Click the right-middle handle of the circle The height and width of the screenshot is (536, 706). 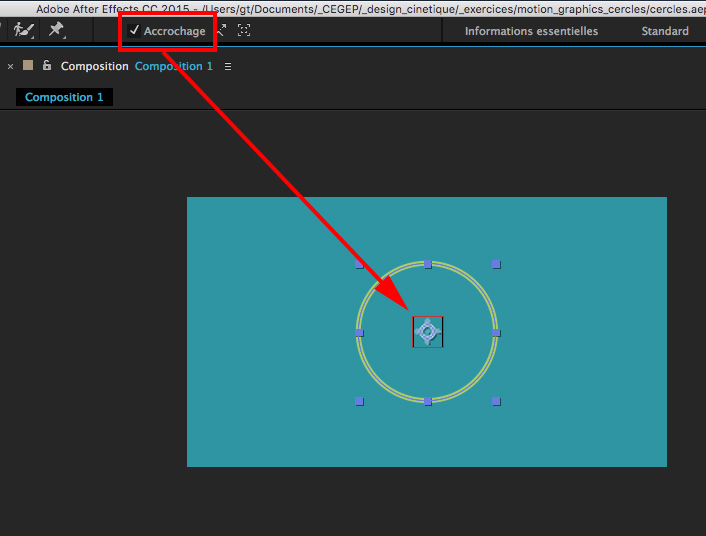(x=496, y=333)
